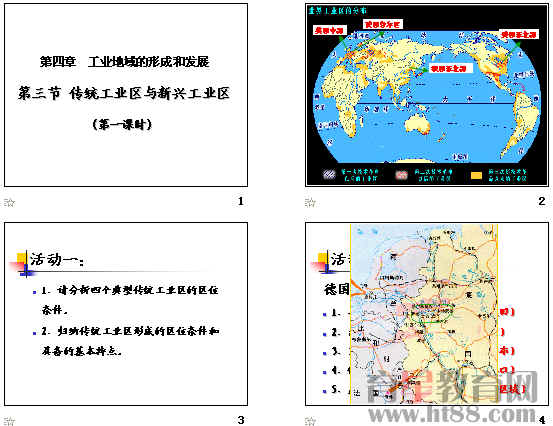The image size is (553, 426).
Task: Select the world map slide thumbnail
Action: pos(427,95)
